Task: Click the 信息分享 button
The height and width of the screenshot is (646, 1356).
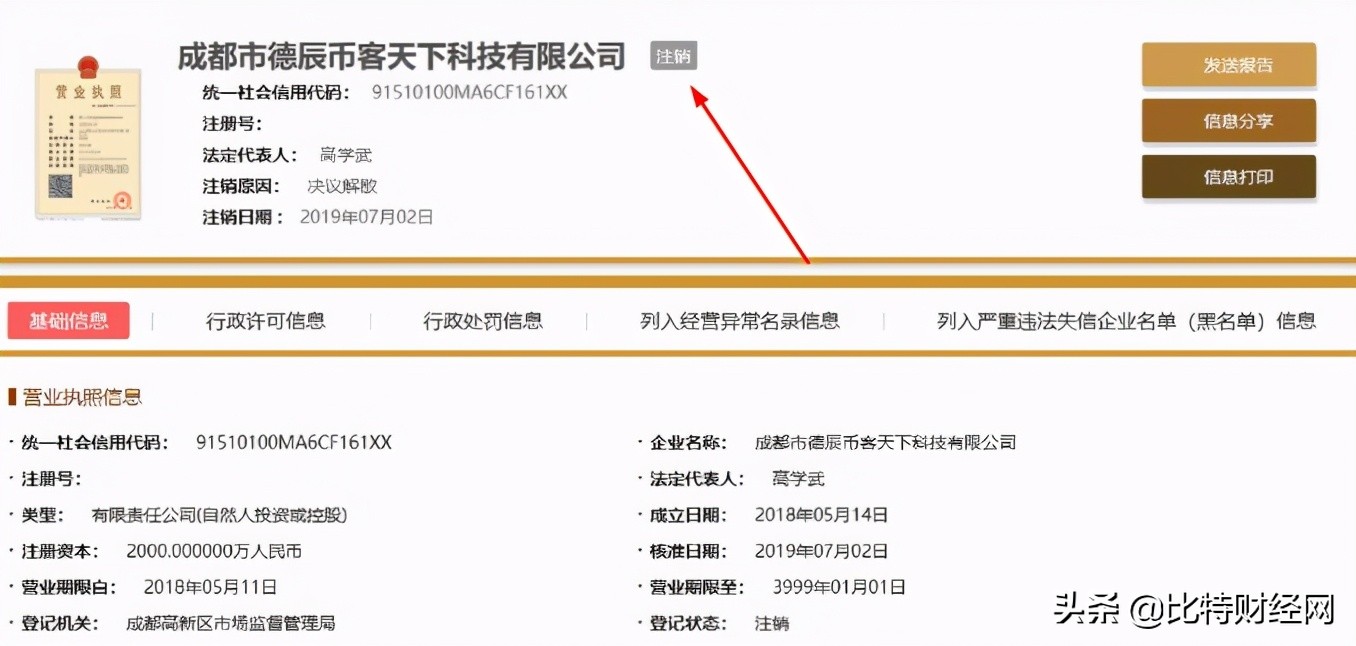Action: (1229, 121)
